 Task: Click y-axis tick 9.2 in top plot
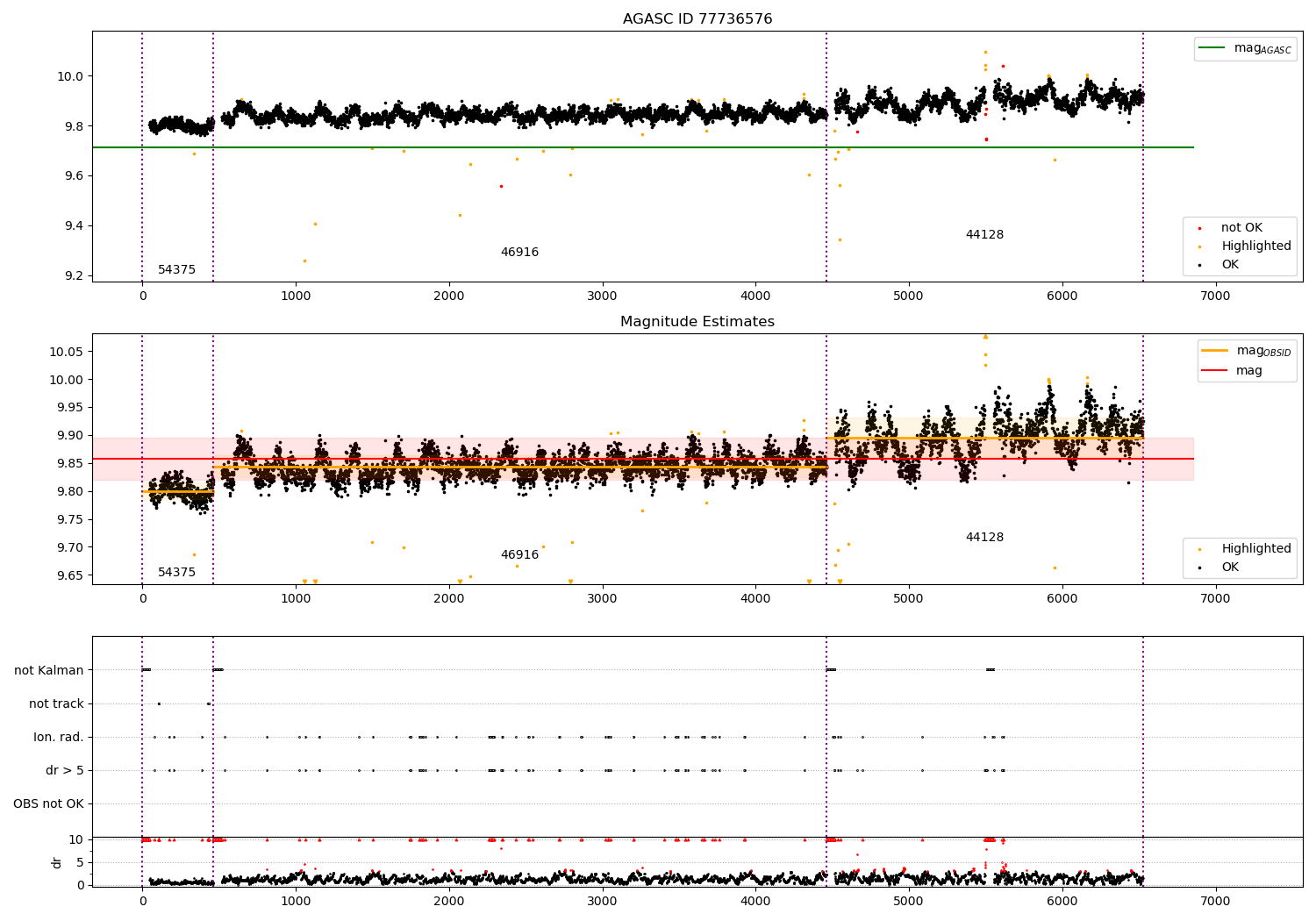(74, 276)
